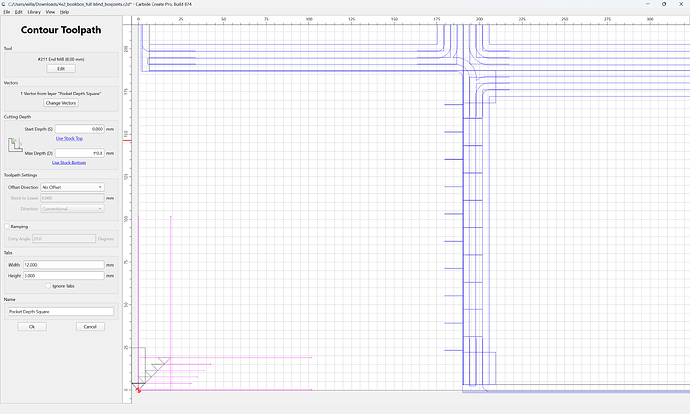Open the View menu
Screen dimensions: 690x414
tap(50, 12)
